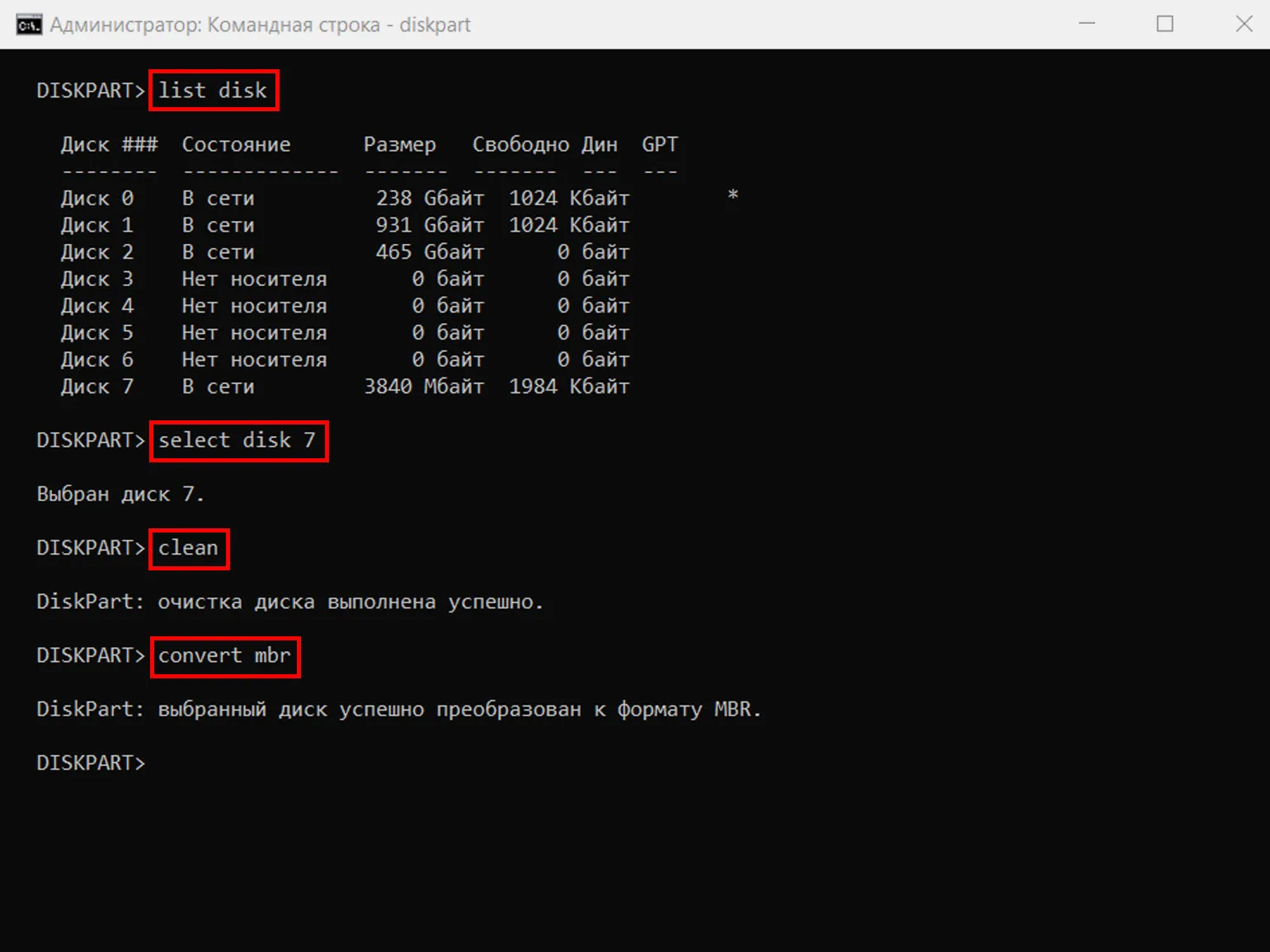Maximize the diskpart console window
The height and width of the screenshot is (952, 1270).
(x=1164, y=24)
